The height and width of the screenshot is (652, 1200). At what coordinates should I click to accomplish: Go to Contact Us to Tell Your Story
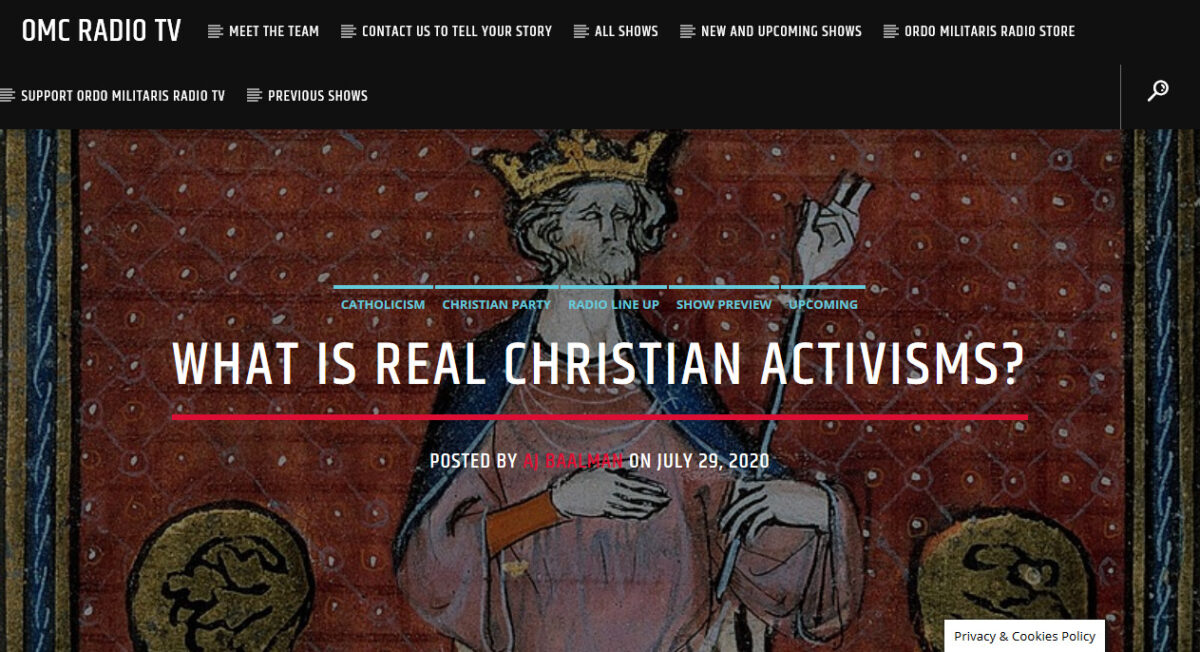[457, 31]
